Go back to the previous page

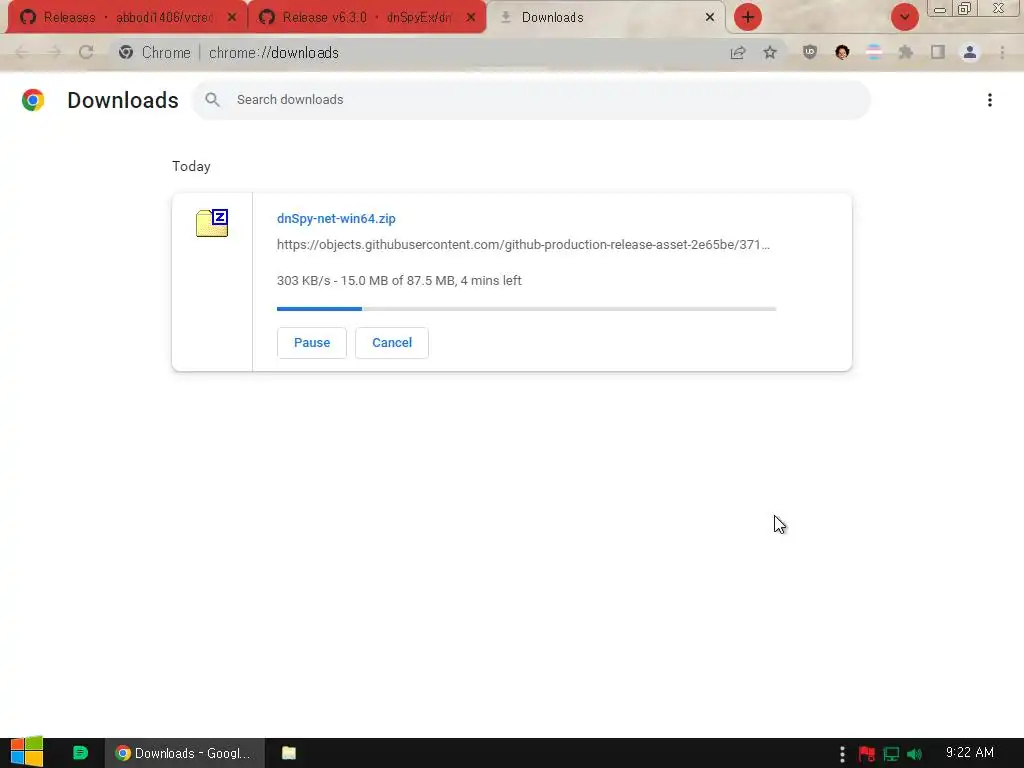(22, 52)
